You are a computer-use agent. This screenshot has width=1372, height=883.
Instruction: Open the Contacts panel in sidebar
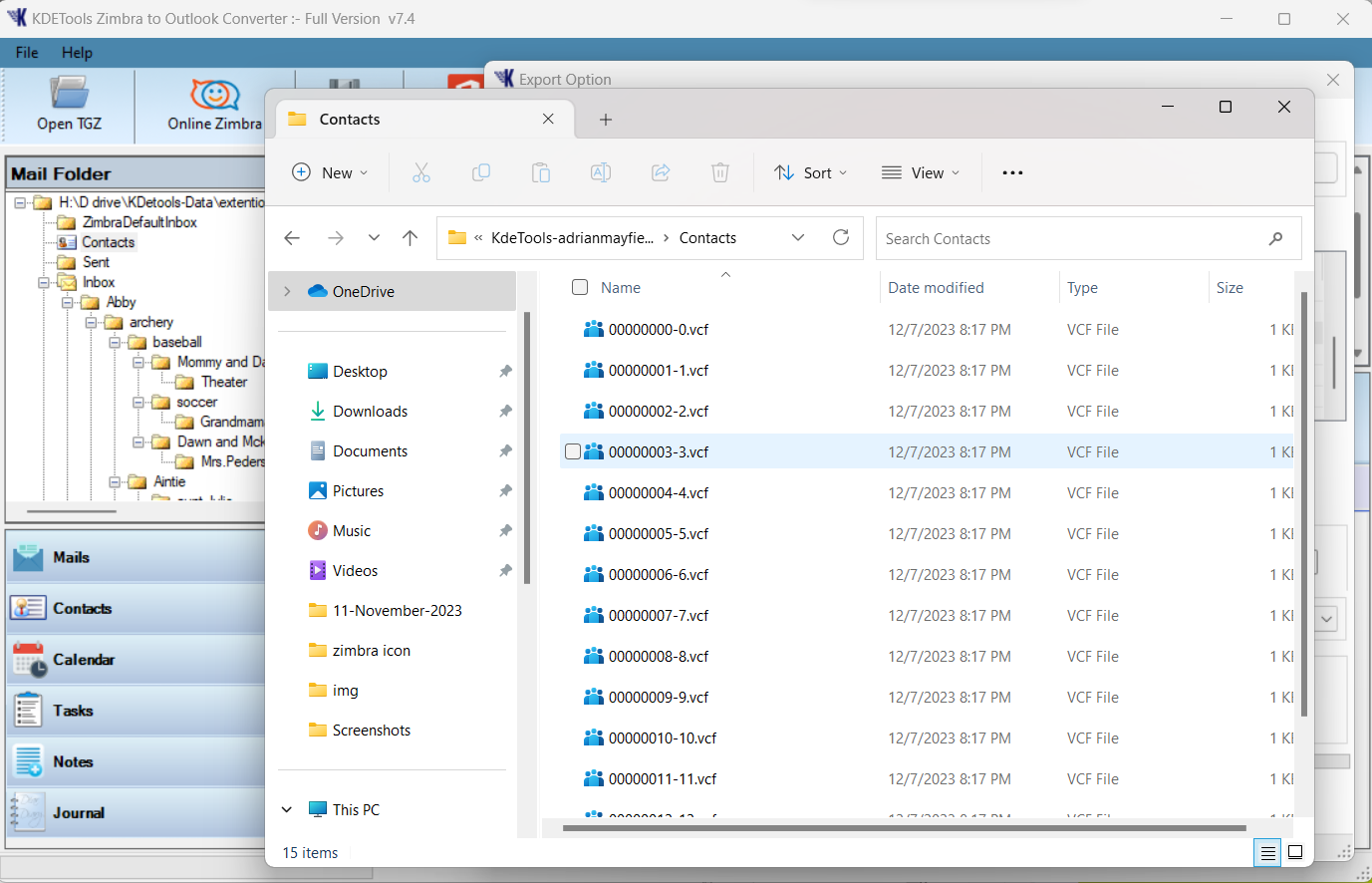pos(136,608)
